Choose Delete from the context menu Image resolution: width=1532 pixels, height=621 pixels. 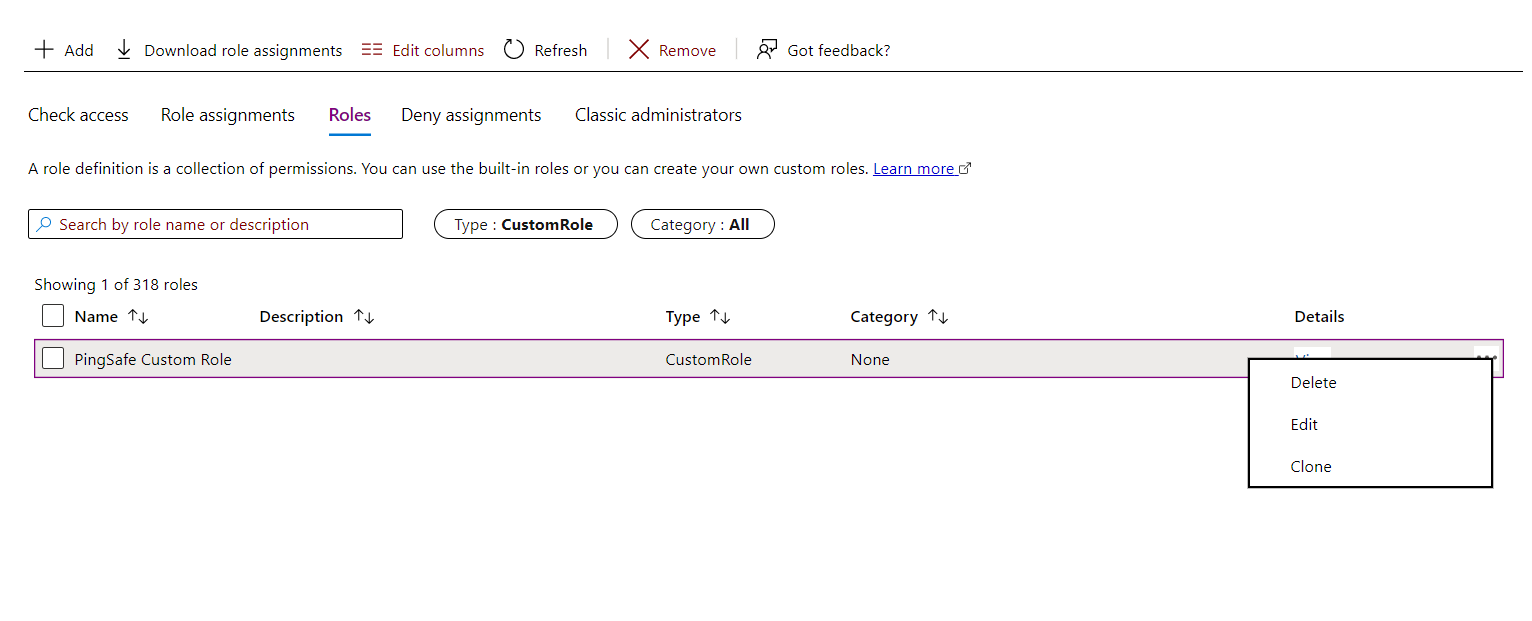[x=1313, y=383]
